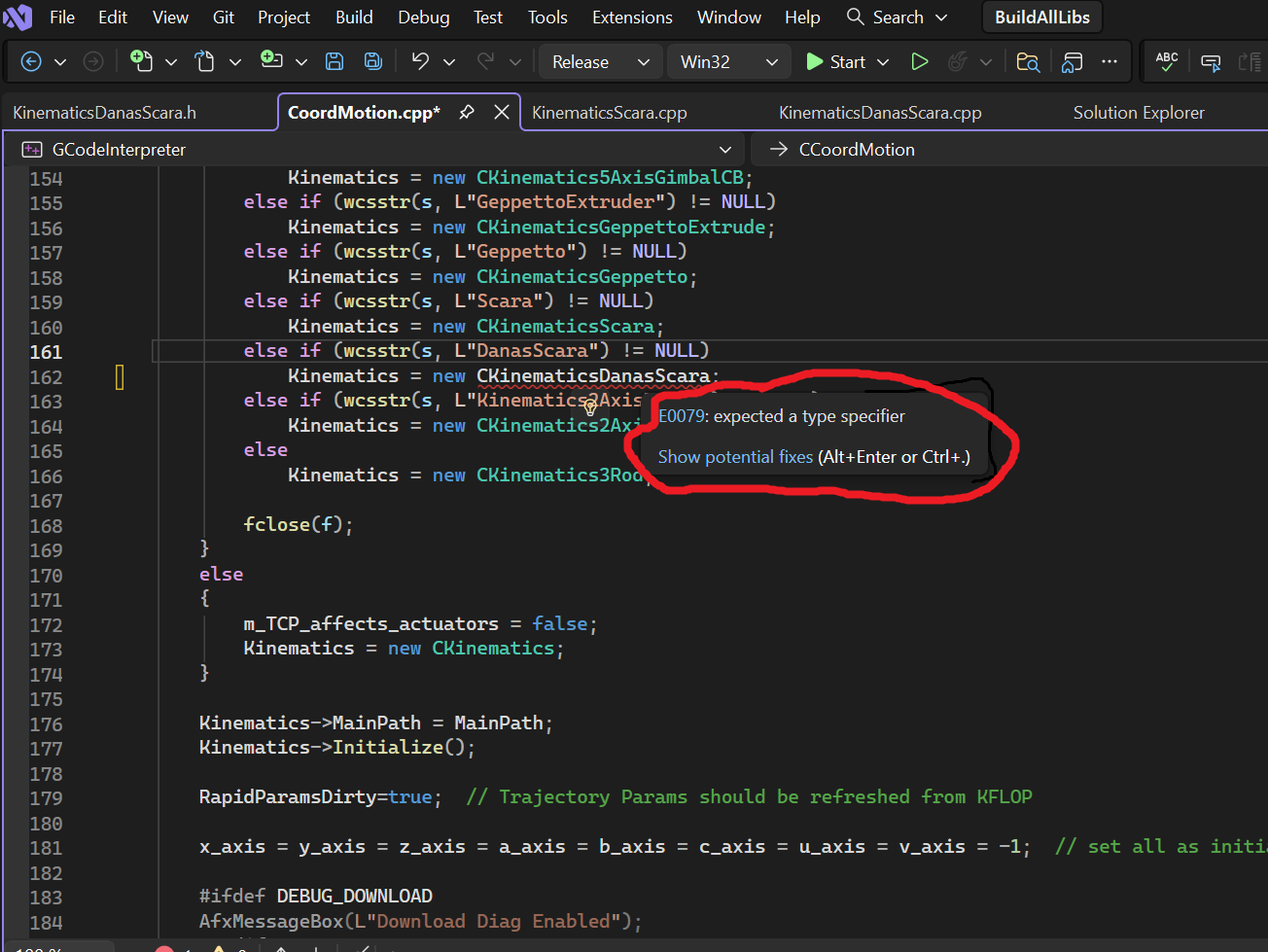The width and height of the screenshot is (1268, 952).
Task: Click the Save icon in toolbar
Action: (x=335, y=62)
